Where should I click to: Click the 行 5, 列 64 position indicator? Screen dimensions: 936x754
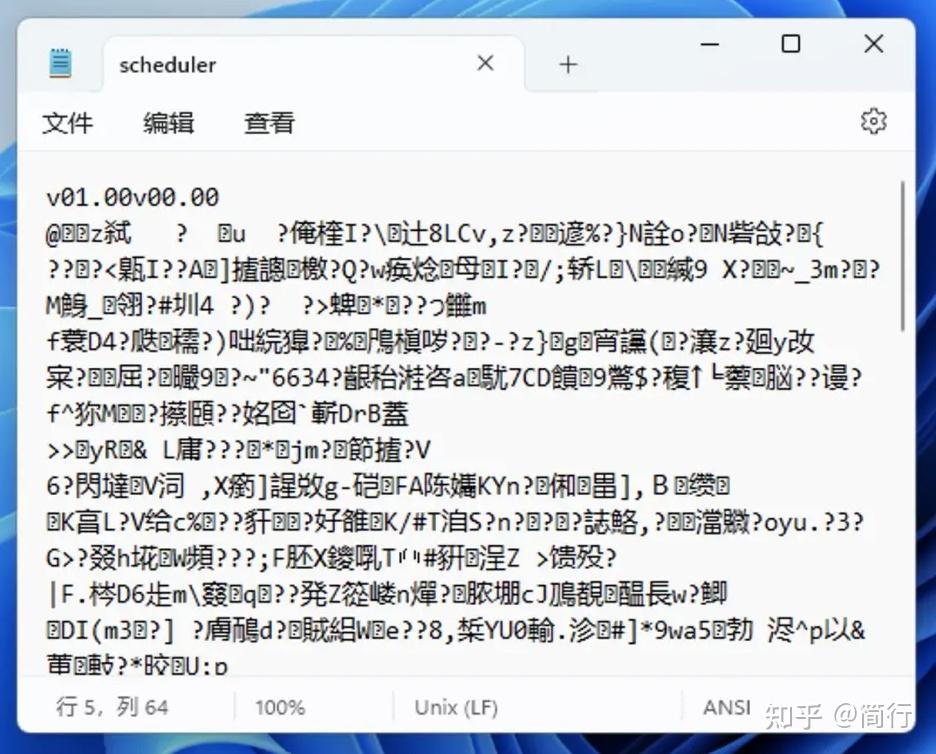tap(113, 706)
